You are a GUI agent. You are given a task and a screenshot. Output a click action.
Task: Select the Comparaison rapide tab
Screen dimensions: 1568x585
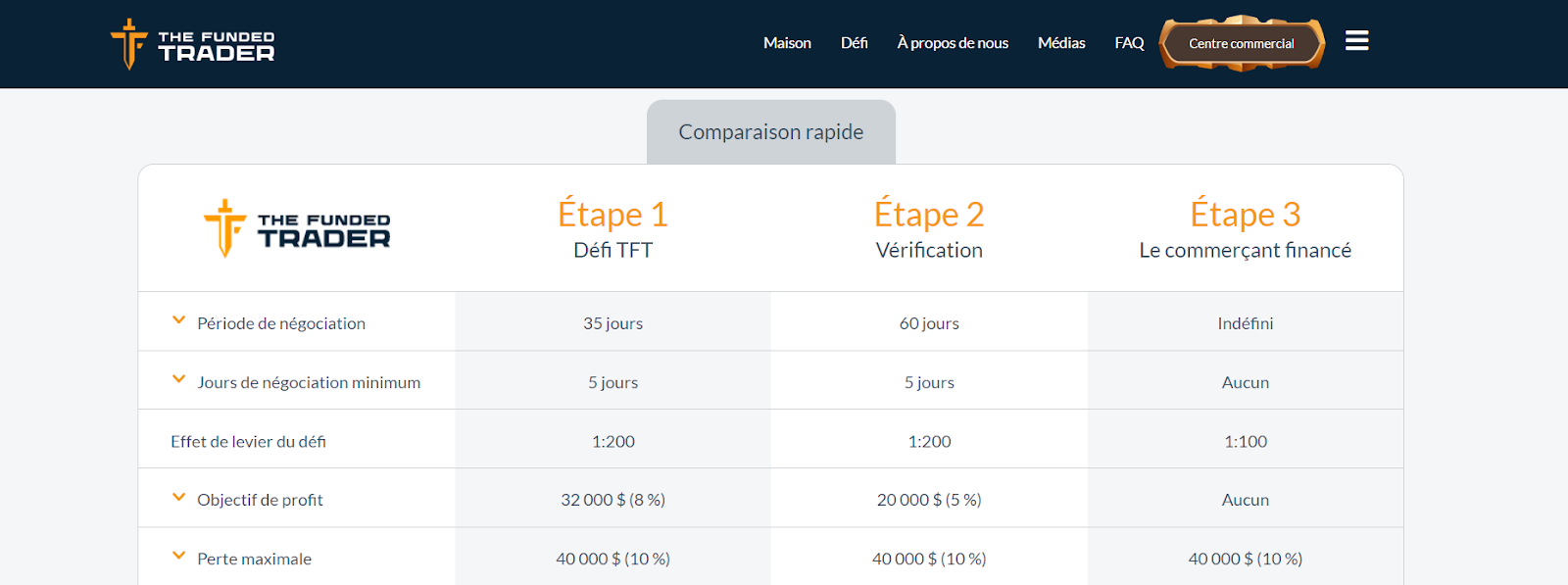(771, 131)
